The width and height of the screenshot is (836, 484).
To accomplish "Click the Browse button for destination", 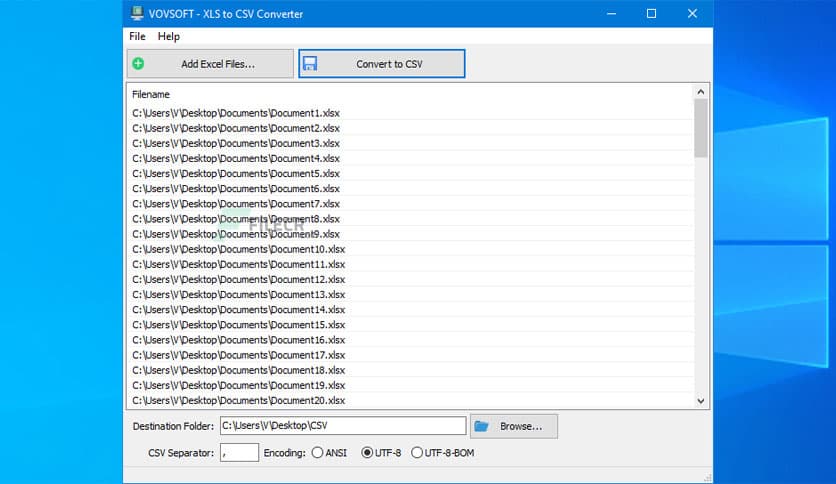I will click(514, 426).
